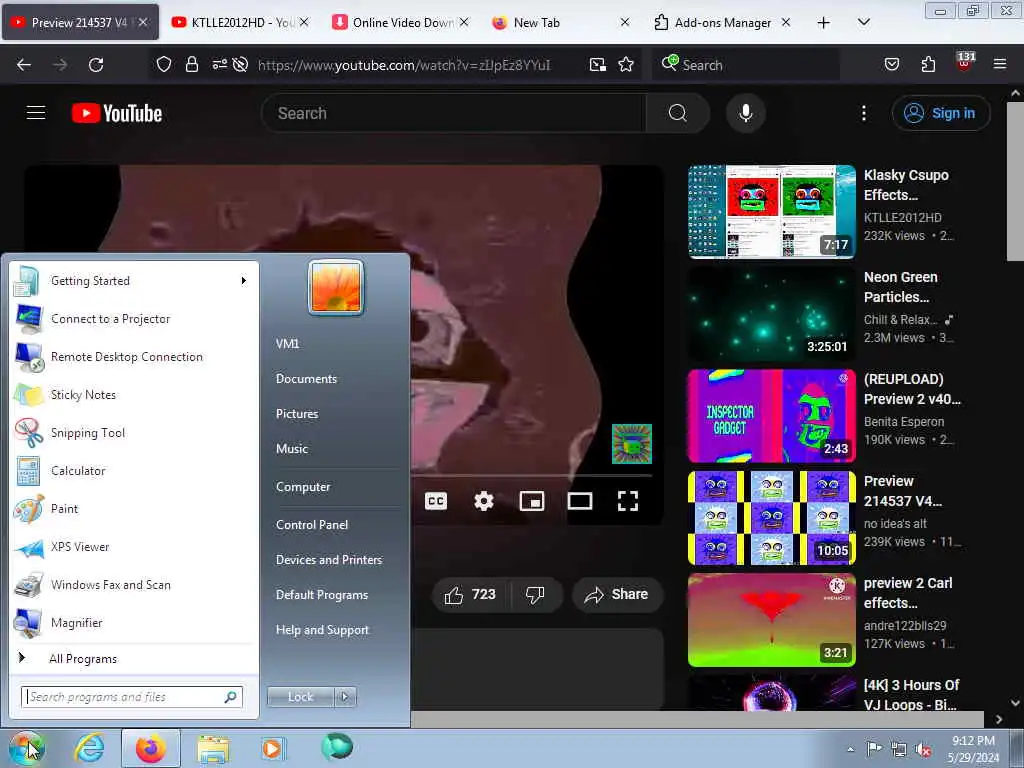Open Klasky Csupo Effects video thumbnail
Viewport: 1024px width, 768px height.
click(x=772, y=212)
